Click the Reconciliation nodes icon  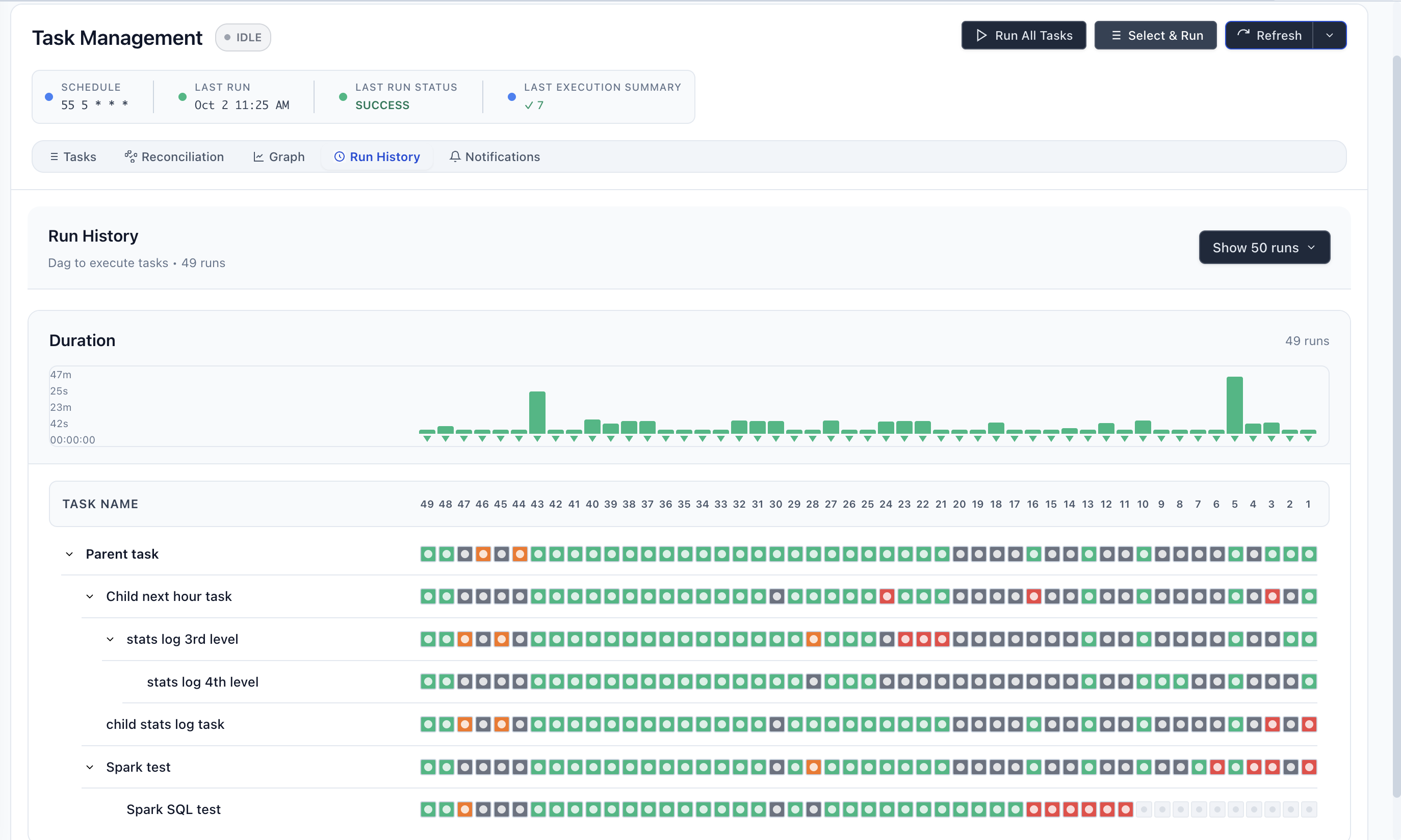click(x=131, y=157)
